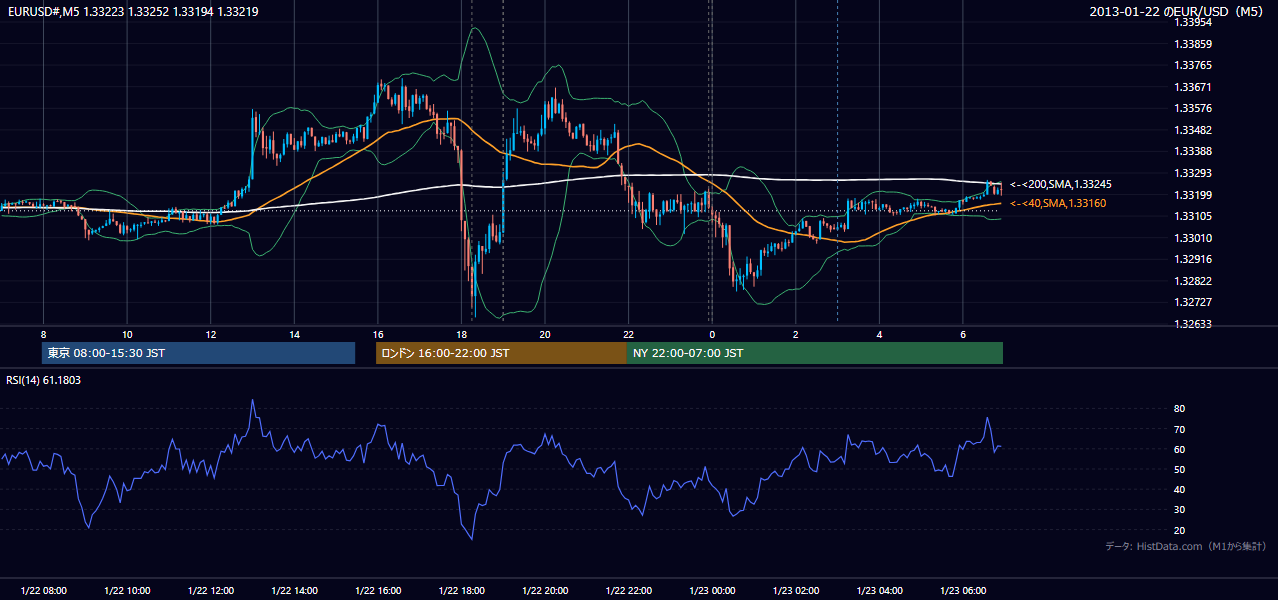
Task: Click the 30 level on the RSI scale
Action: point(1180,510)
